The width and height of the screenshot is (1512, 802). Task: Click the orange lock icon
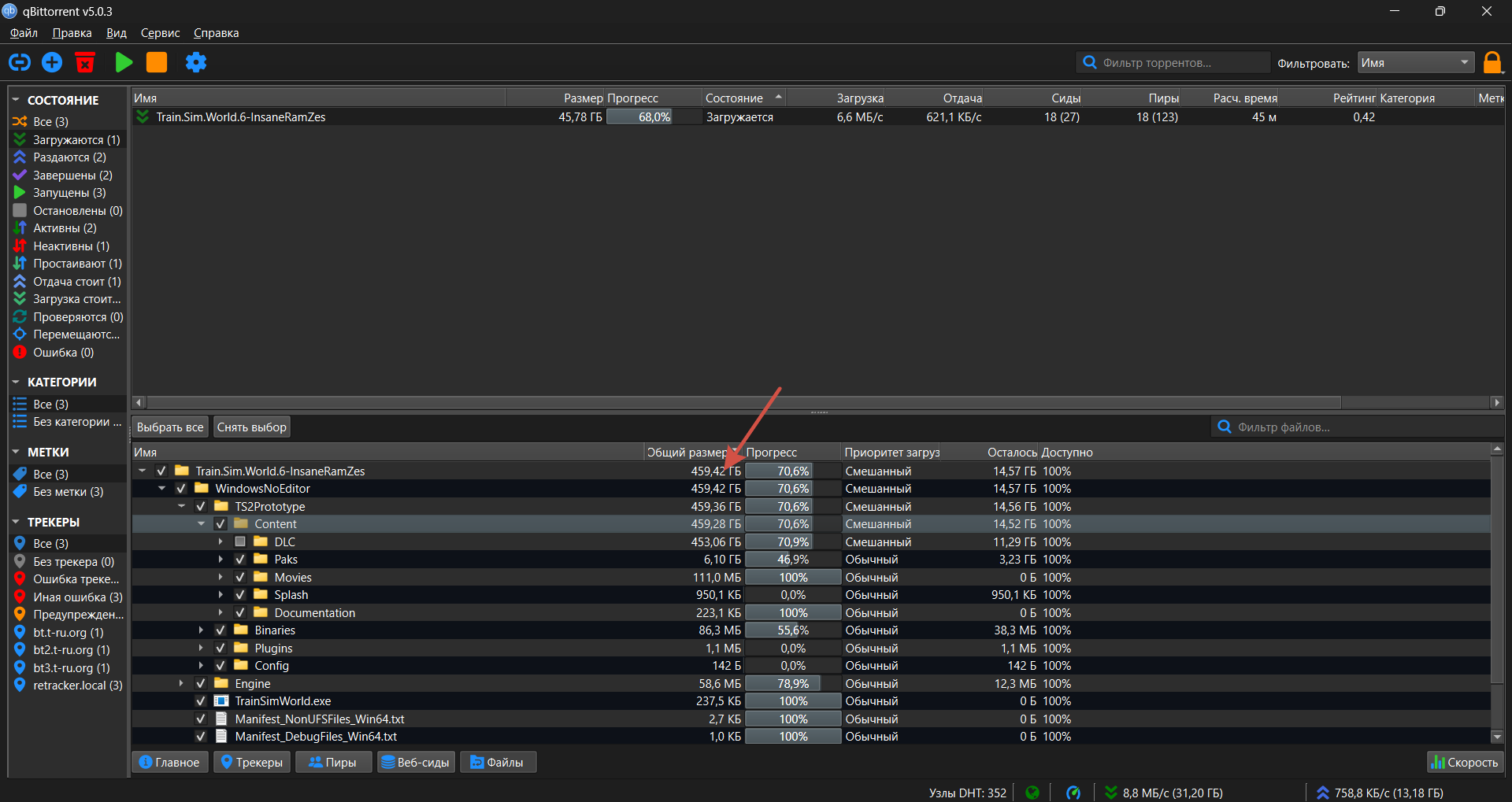[1492, 62]
